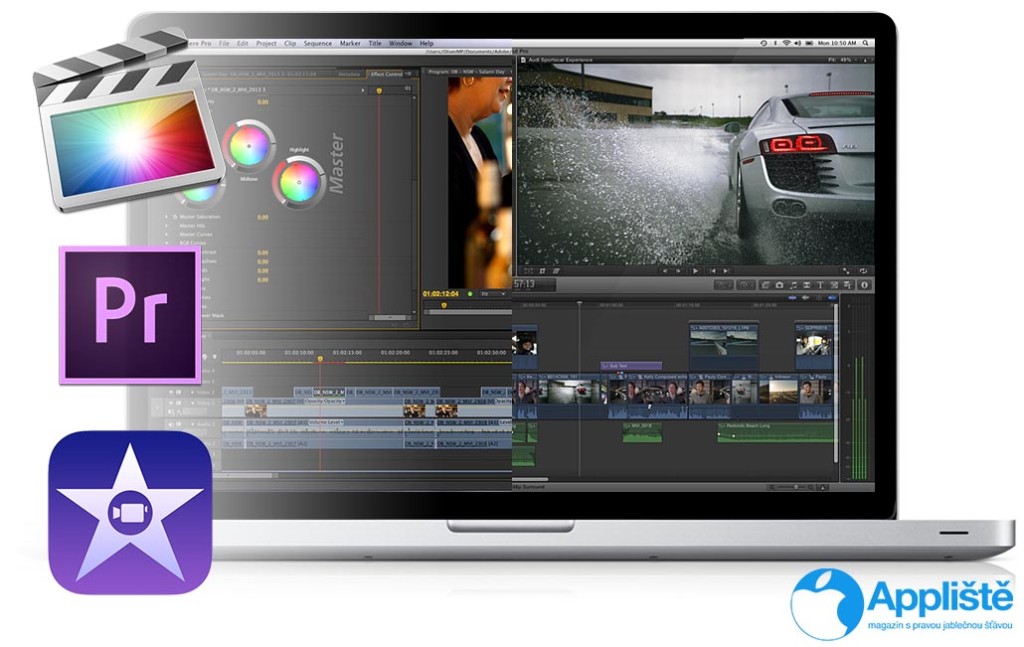Open the clip appearance options
Viewport: 1024px width, 647px height.
823,487
